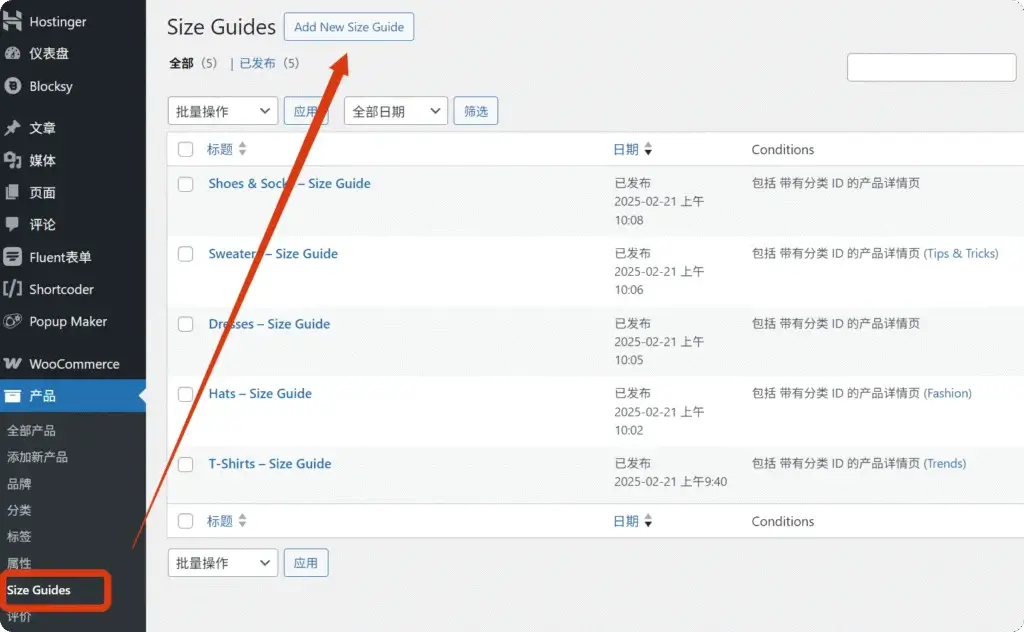1024x632 pixels.
Task: Go to 全部产品 in the sidebar submenu
Action: 31,430
